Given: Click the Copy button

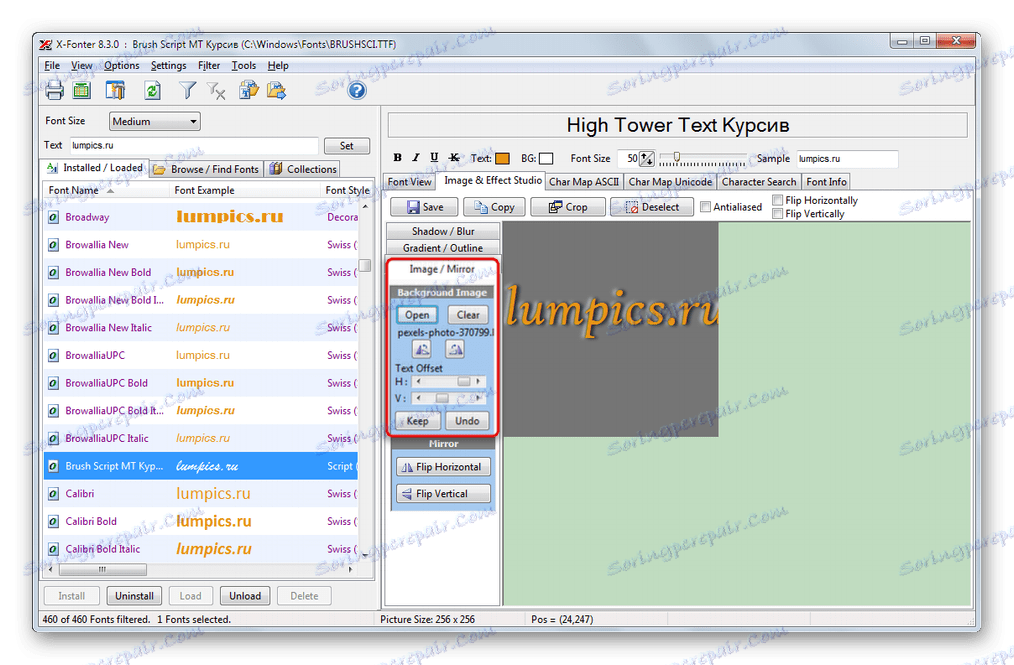Looking at the screenshot, I should [x=494, y=207].
